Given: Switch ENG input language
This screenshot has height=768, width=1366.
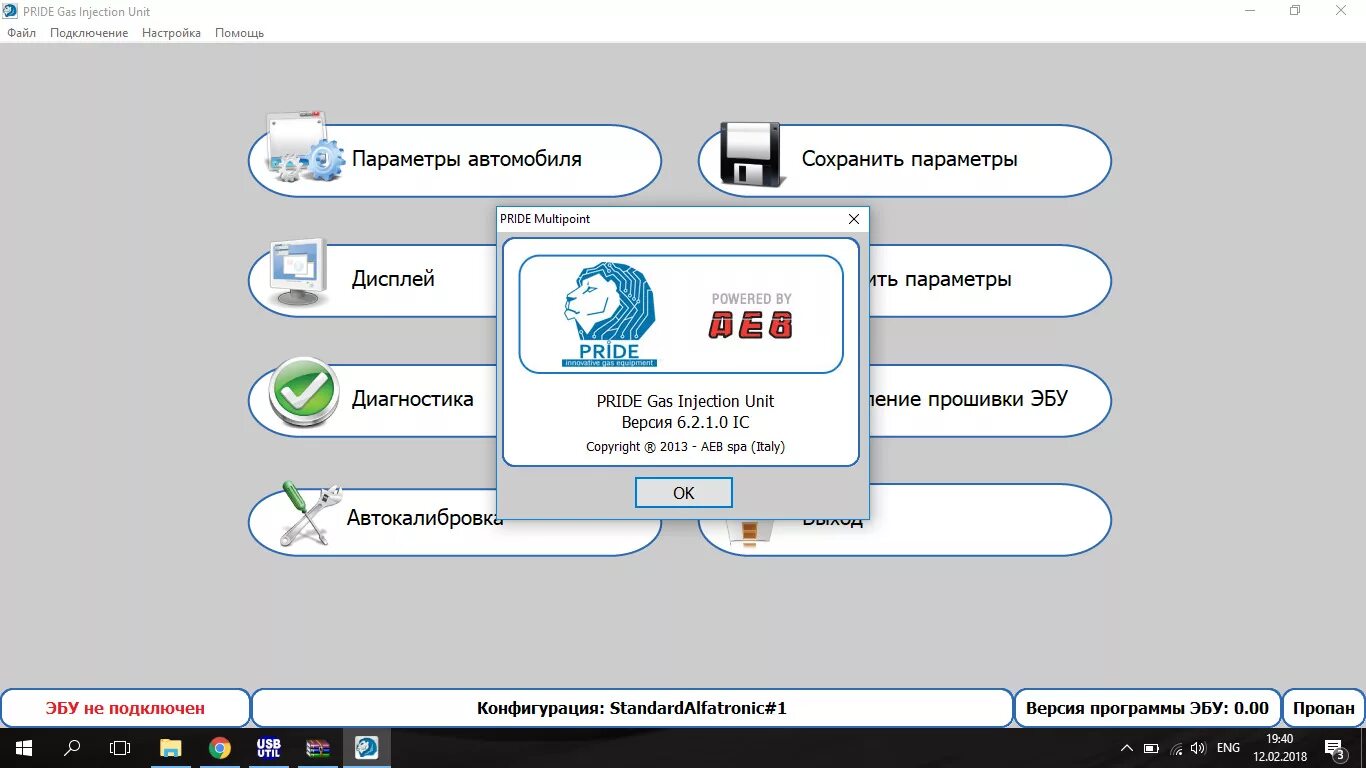Looking at the screenshot, I should click(x=1228, y=748).
